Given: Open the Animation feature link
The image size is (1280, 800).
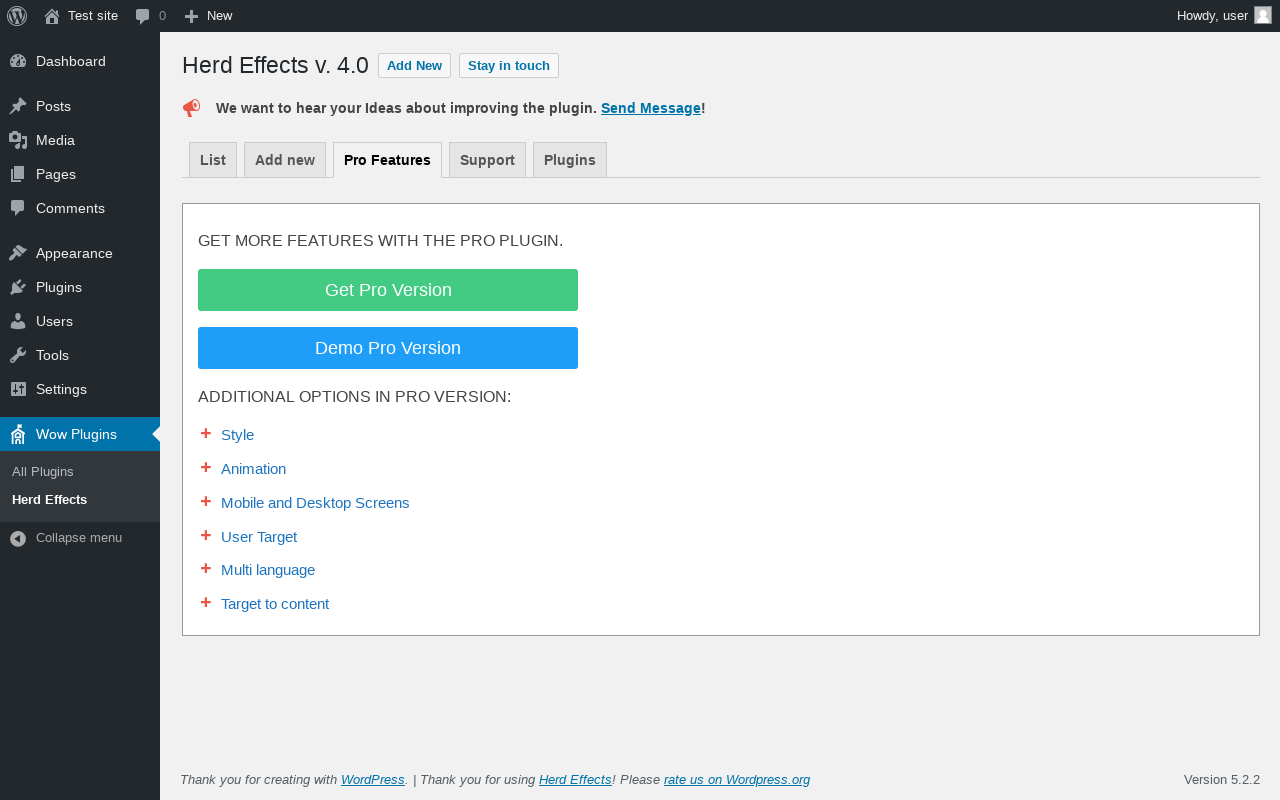Looking at the screenshot, I should pos(254,469).
